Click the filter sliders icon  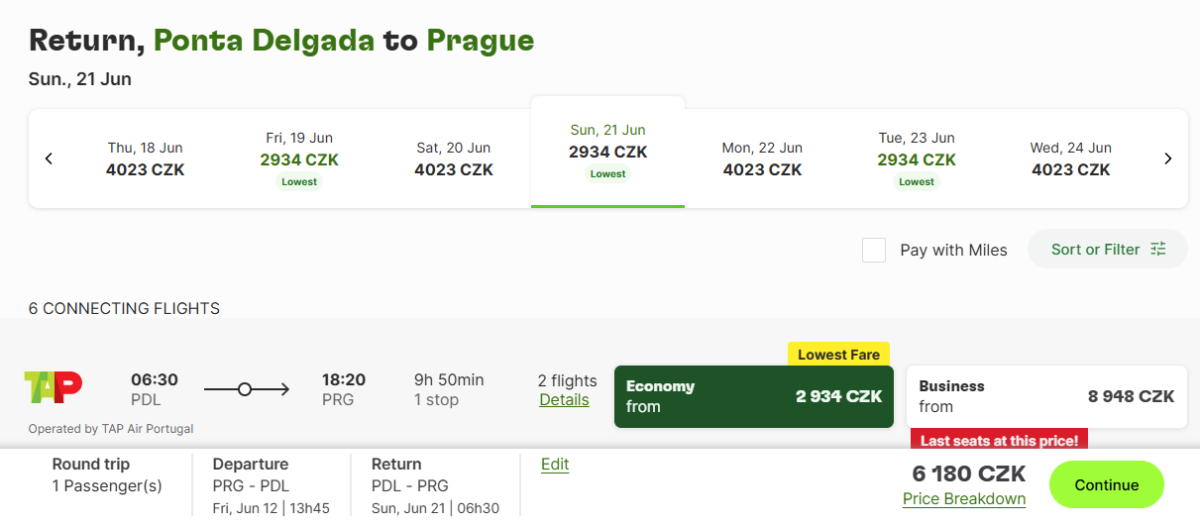point(1159,249)
